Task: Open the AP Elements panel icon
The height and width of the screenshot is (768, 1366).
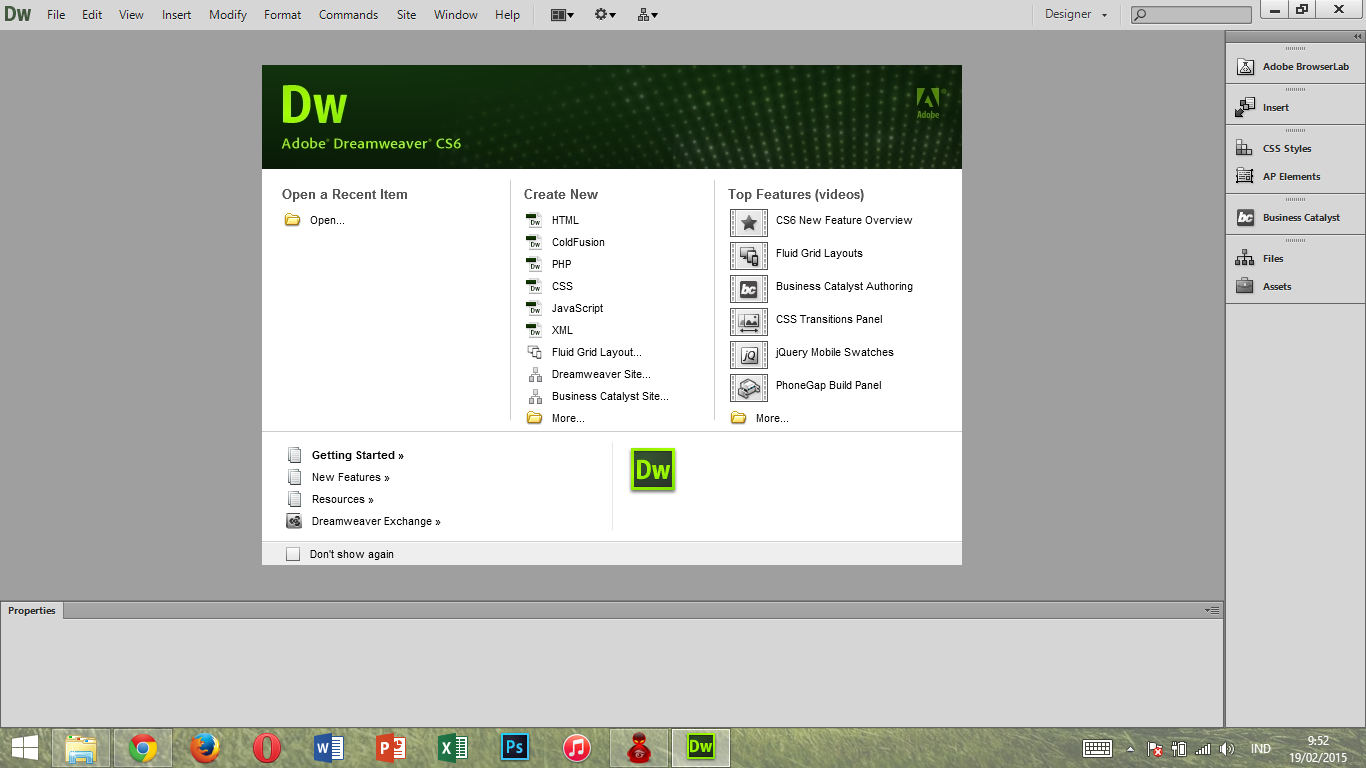Action: (1245, 176)
